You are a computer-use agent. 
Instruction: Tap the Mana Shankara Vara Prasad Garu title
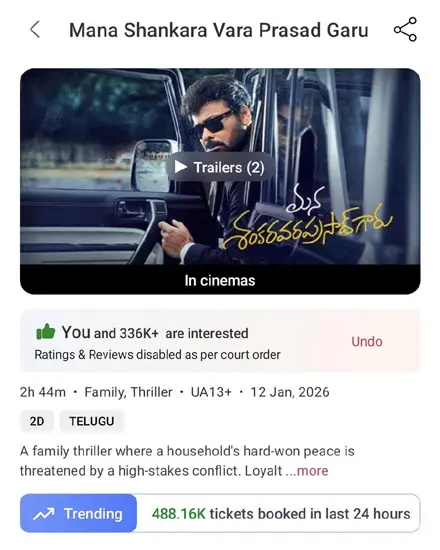coord(219,30)
